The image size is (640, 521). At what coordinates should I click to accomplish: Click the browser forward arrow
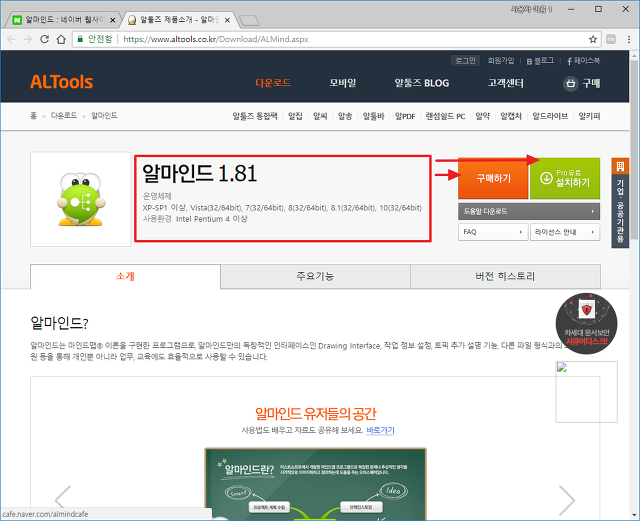pos(28,39)
